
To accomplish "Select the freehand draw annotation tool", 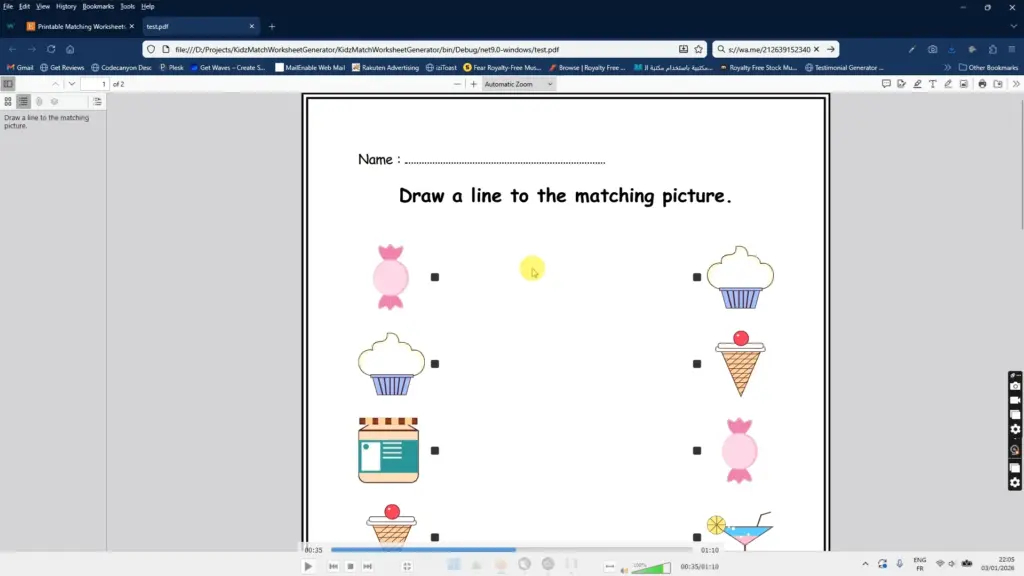I will [x=948, y=84].
